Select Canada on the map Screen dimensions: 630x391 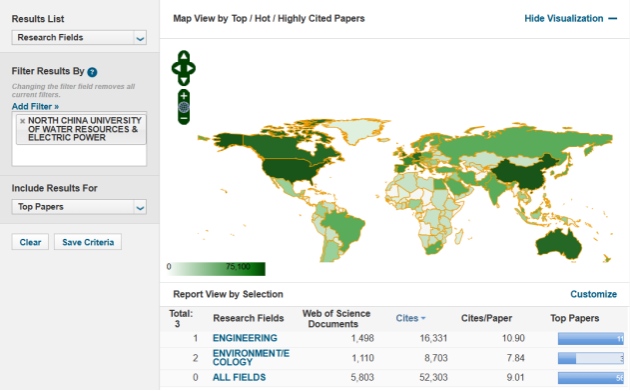point(281,147)
